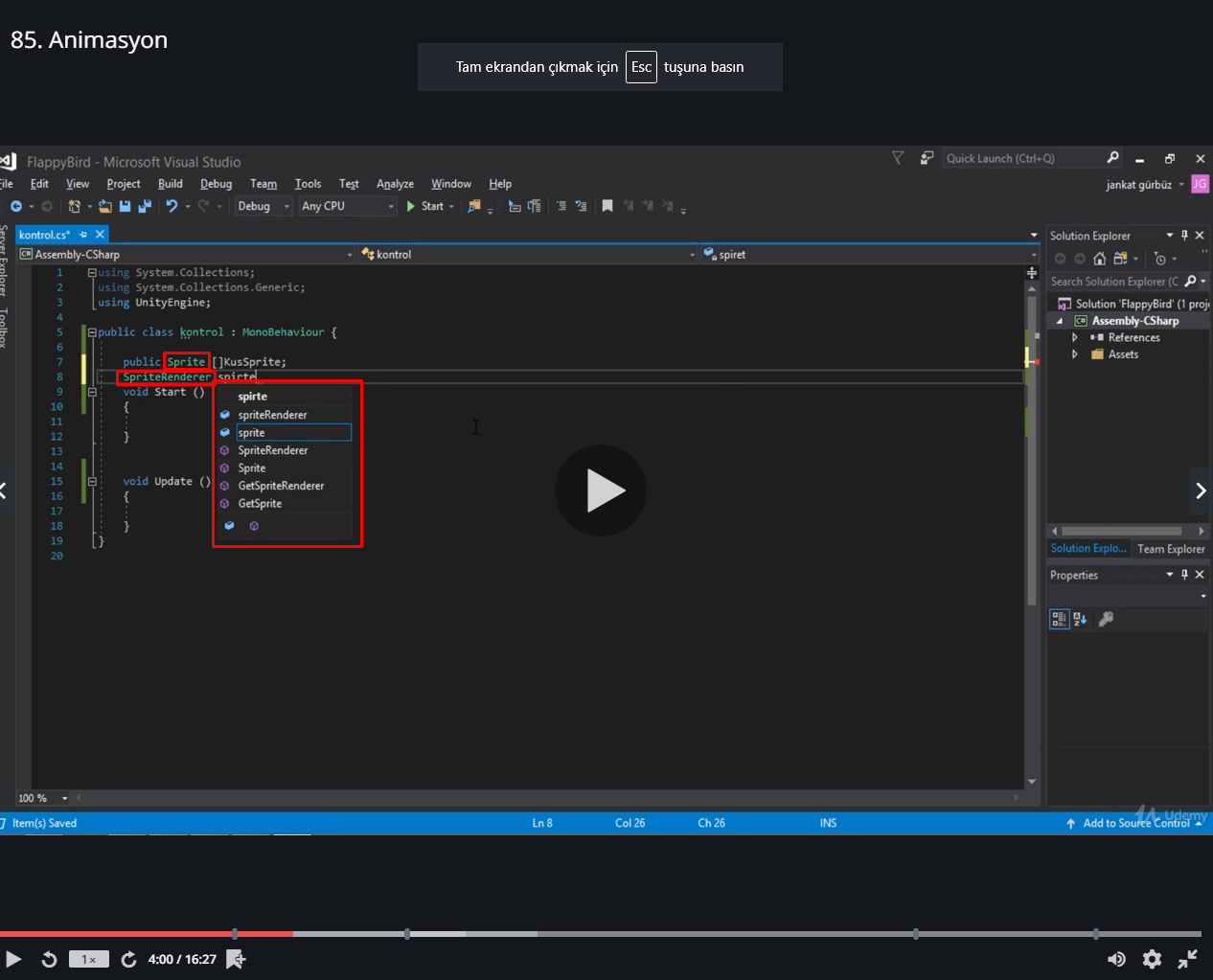Screen dimensions: 1213x980
Task: Open the Test menu
Action: [349, 184]
